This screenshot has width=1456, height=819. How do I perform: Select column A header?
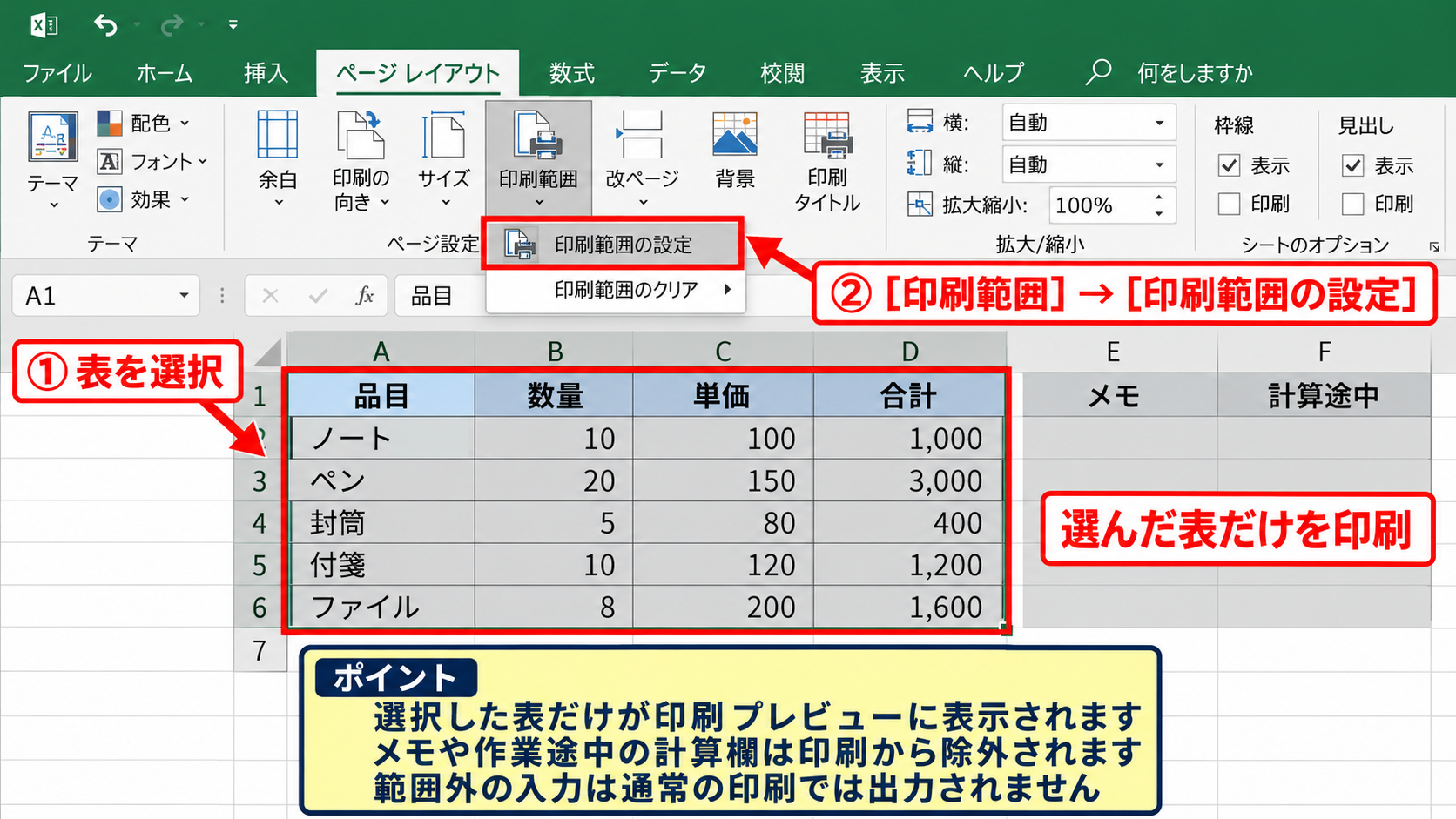coord(381,352)
